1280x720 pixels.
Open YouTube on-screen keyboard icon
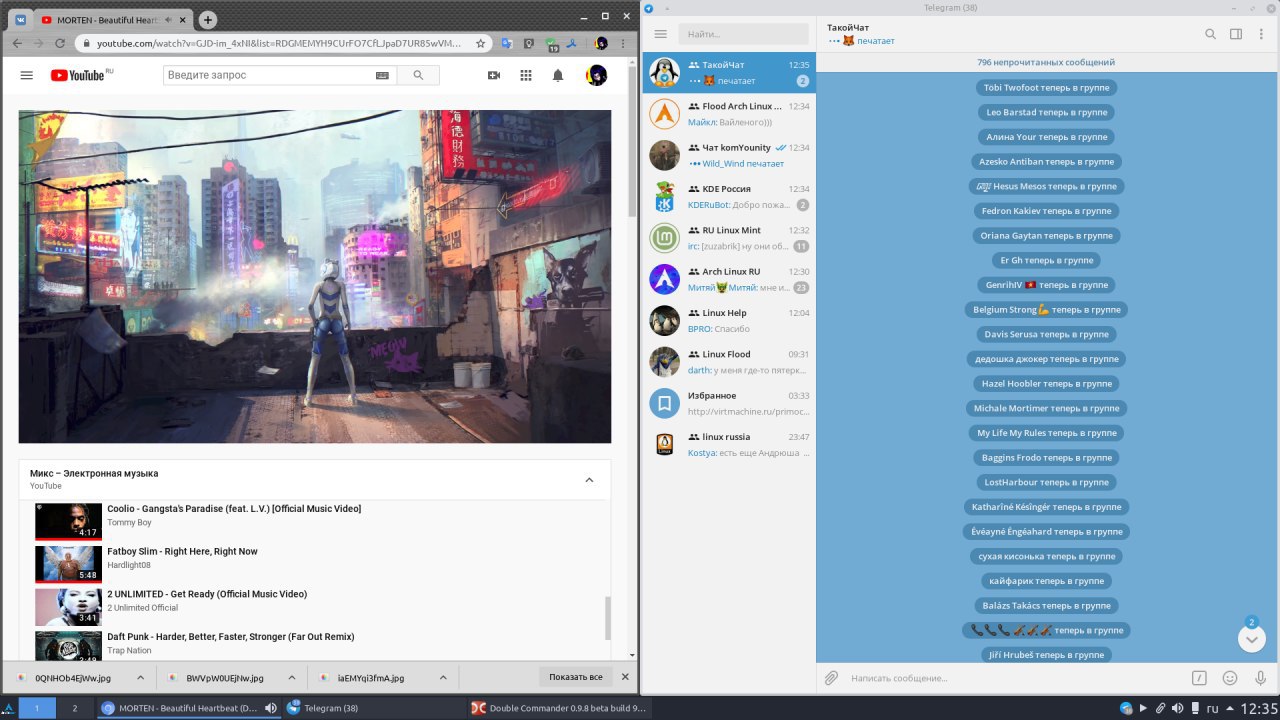coord(382,75)
